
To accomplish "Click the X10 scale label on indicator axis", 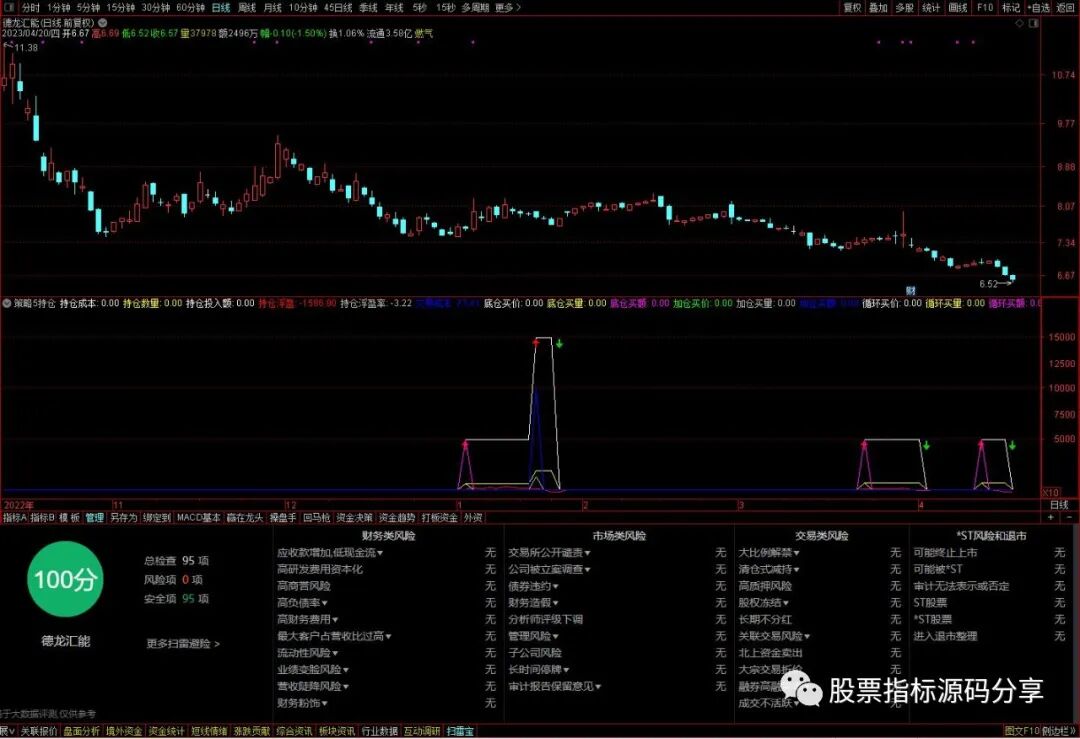I will coord(1050,492).
